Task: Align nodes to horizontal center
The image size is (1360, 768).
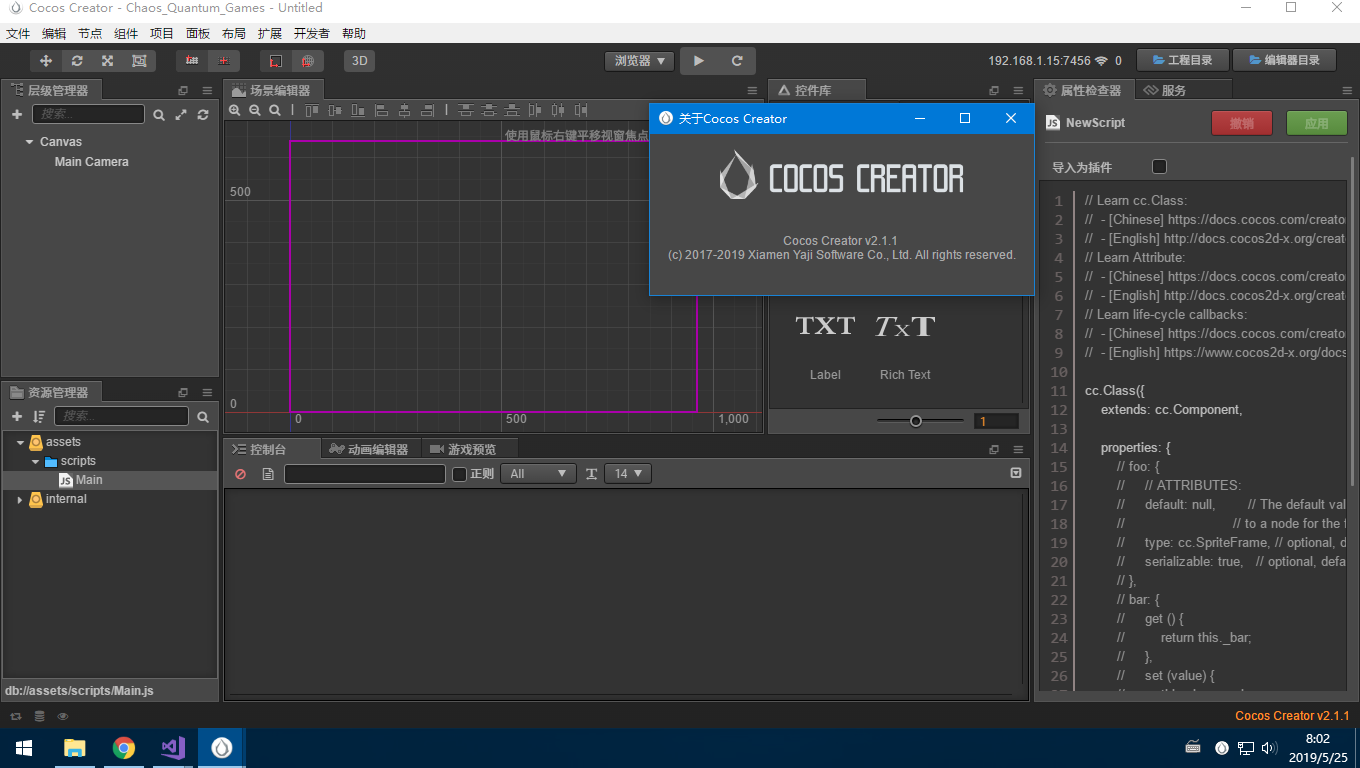Action: coord(404,111)
